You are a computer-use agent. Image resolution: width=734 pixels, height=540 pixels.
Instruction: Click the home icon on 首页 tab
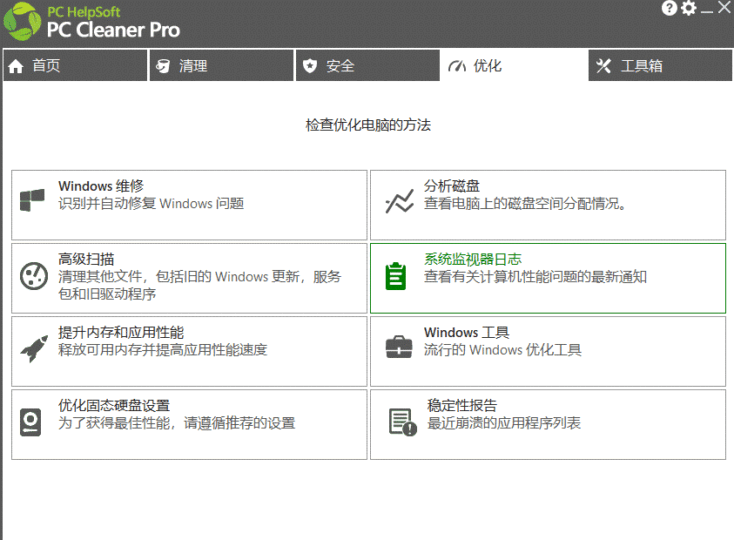click(x=16, y=66)
